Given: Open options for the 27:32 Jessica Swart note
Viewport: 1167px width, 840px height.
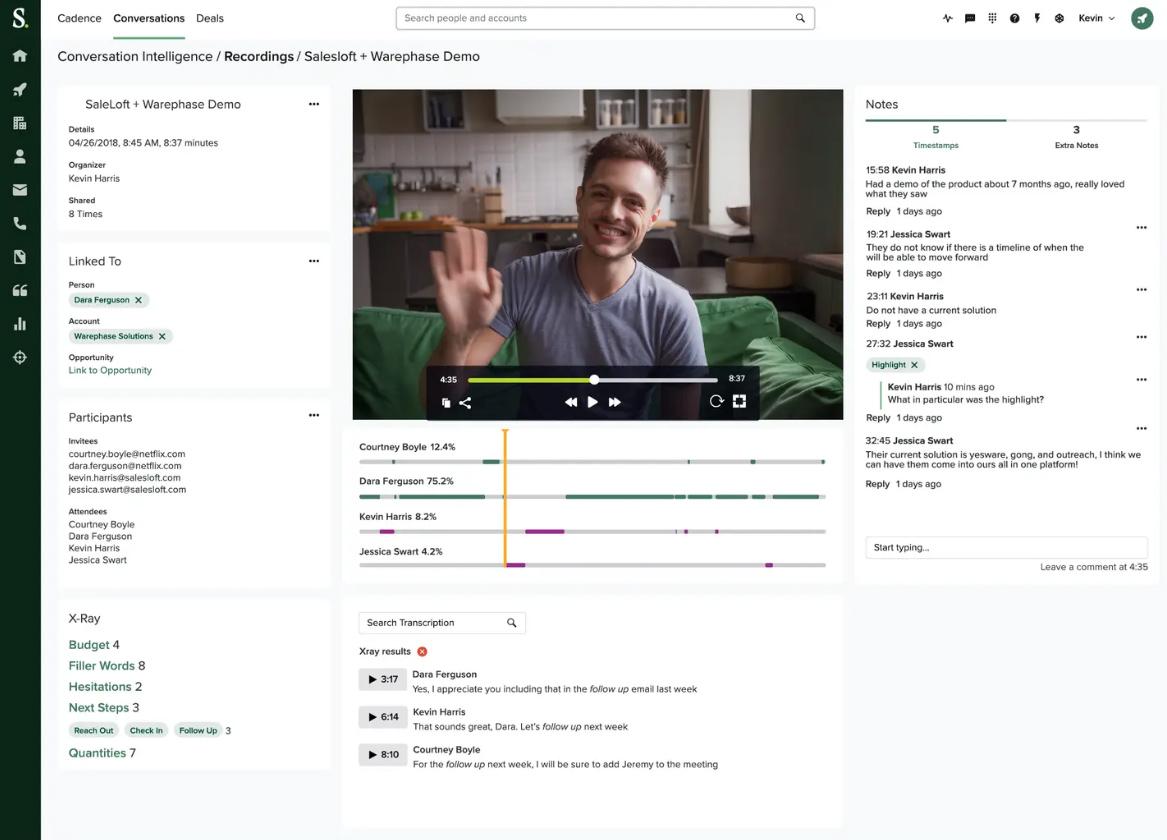Looking at the screenshot, I should click(x=1142, y=337).
